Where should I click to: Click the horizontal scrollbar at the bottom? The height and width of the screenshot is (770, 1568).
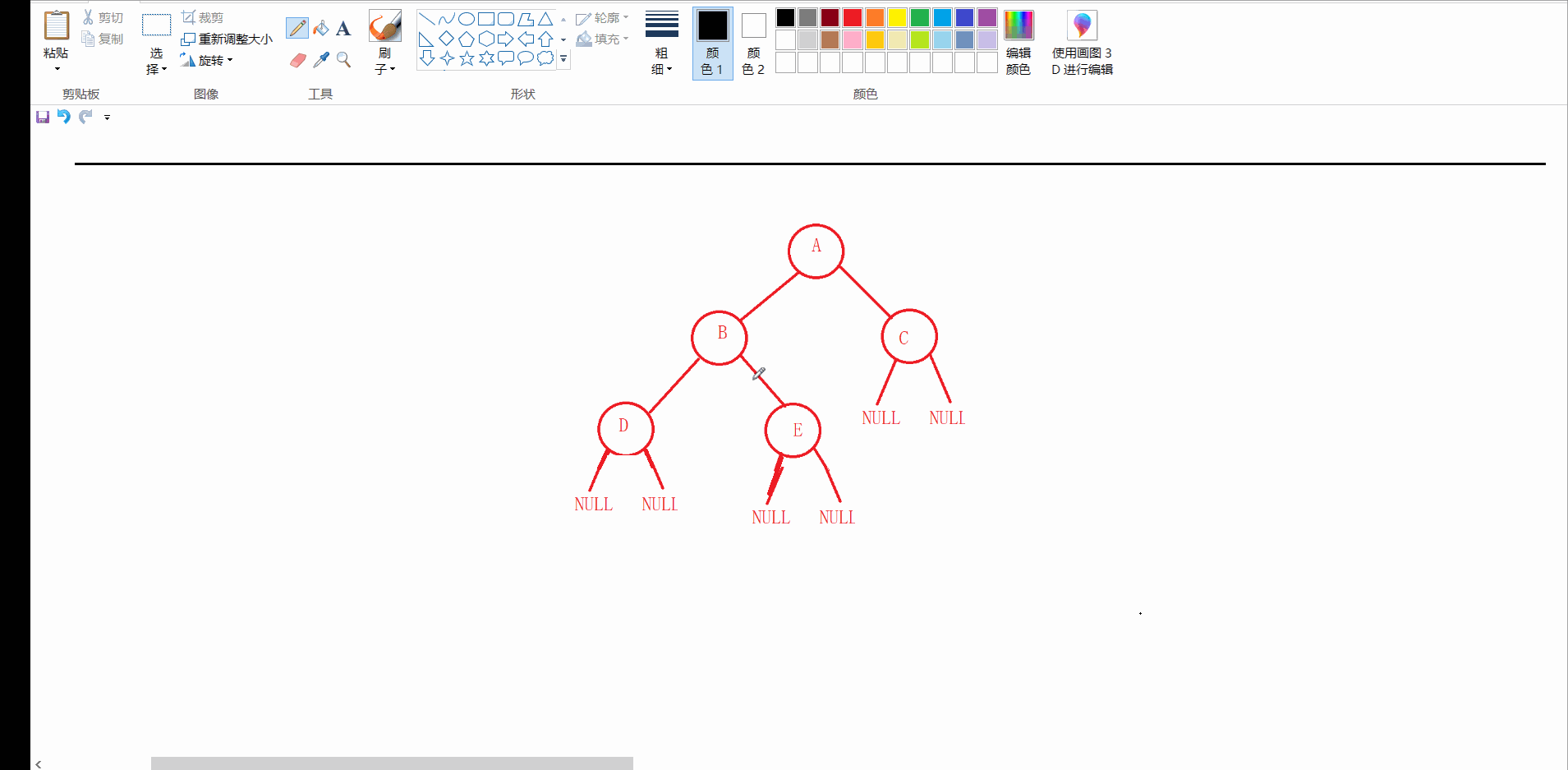click(391, 763)
